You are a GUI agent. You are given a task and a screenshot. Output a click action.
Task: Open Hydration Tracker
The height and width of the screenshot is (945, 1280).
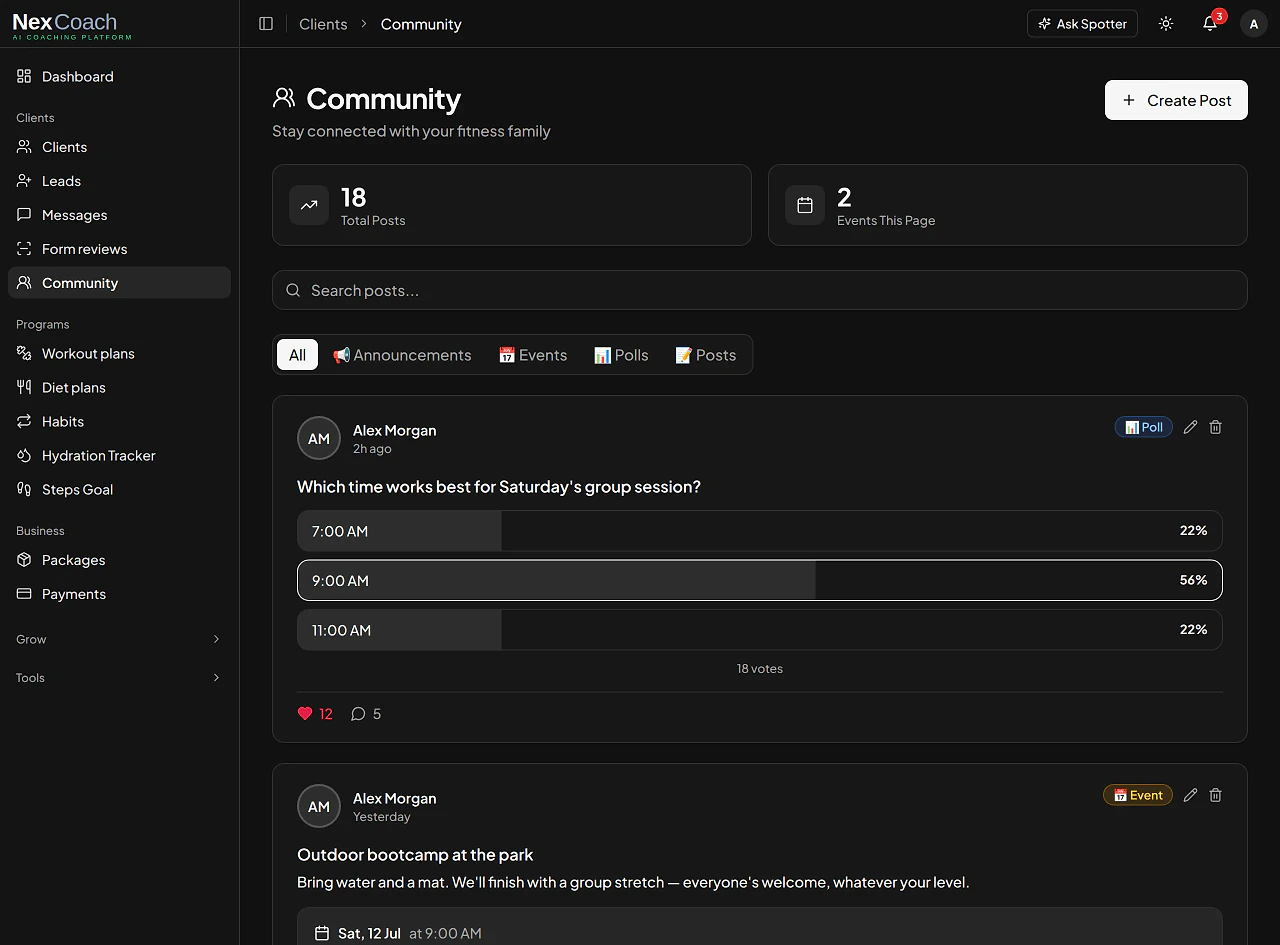pyautogui.click(x=119, y=455)
